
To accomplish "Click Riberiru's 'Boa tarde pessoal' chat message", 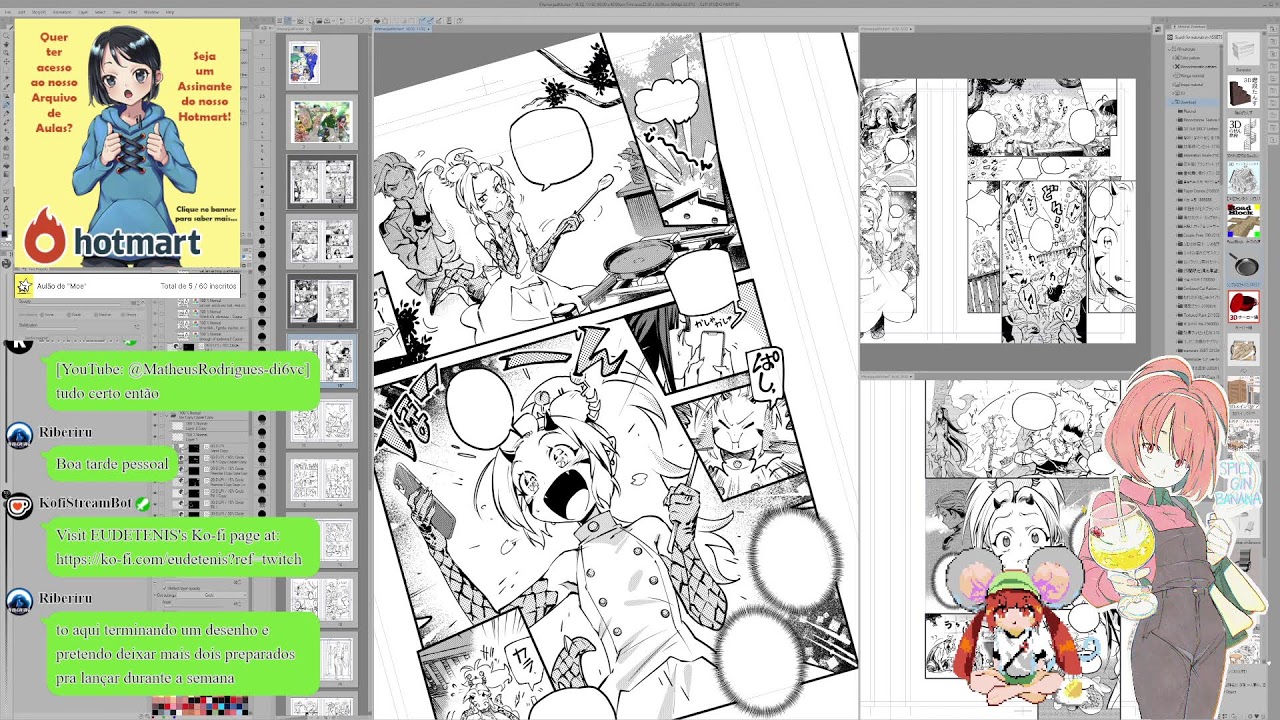I will coord(112,464).
